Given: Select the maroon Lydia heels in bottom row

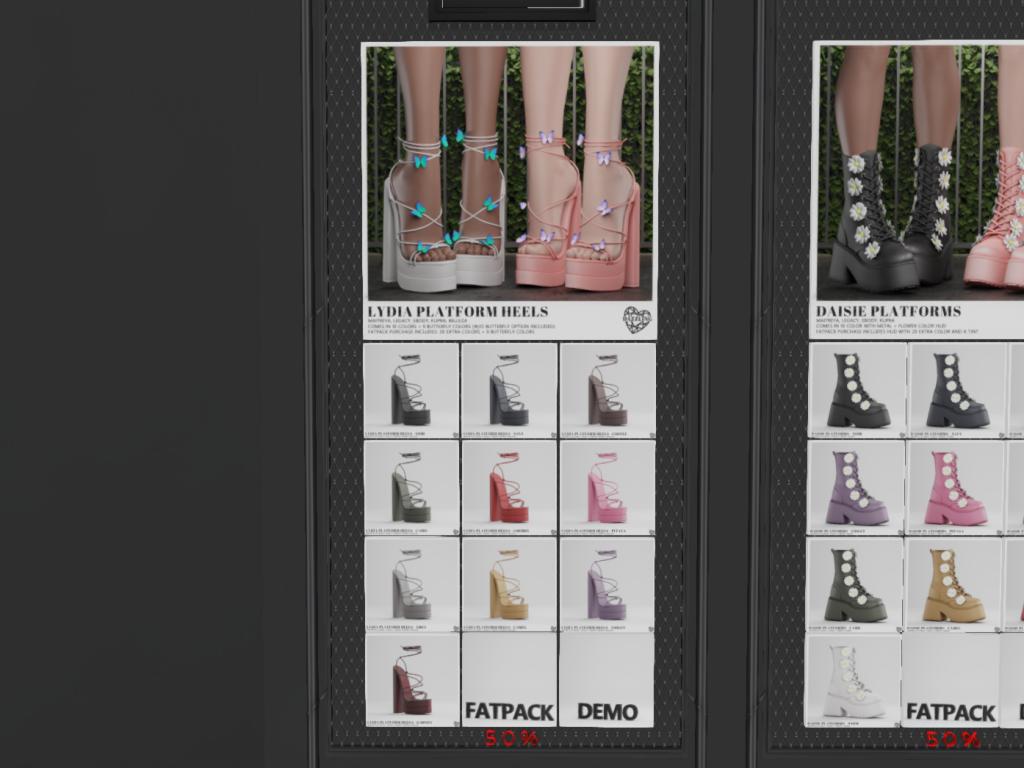Looking at the screenshot, I should (411, 680).
